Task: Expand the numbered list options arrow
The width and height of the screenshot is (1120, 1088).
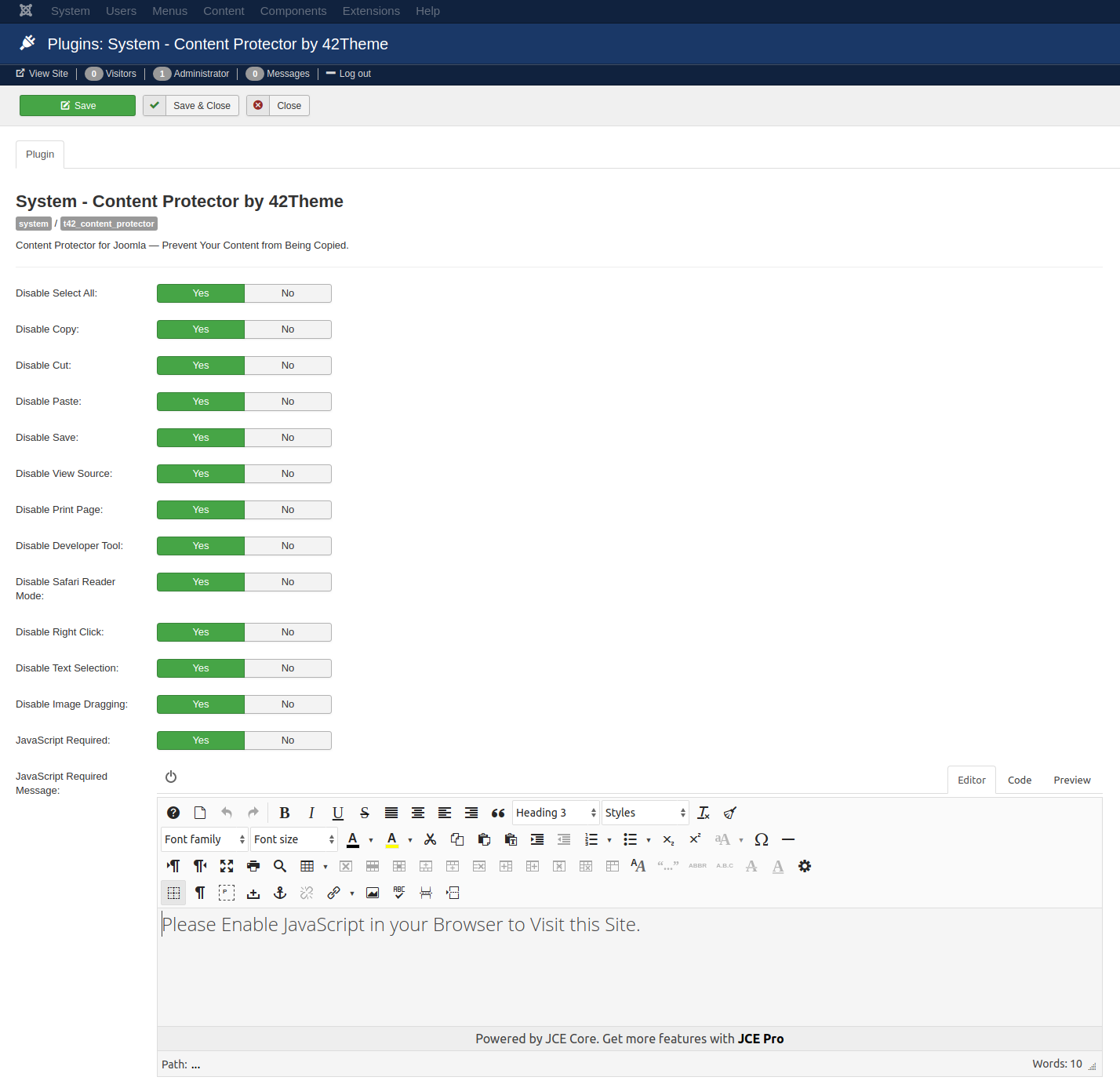Action: [609, 840]
